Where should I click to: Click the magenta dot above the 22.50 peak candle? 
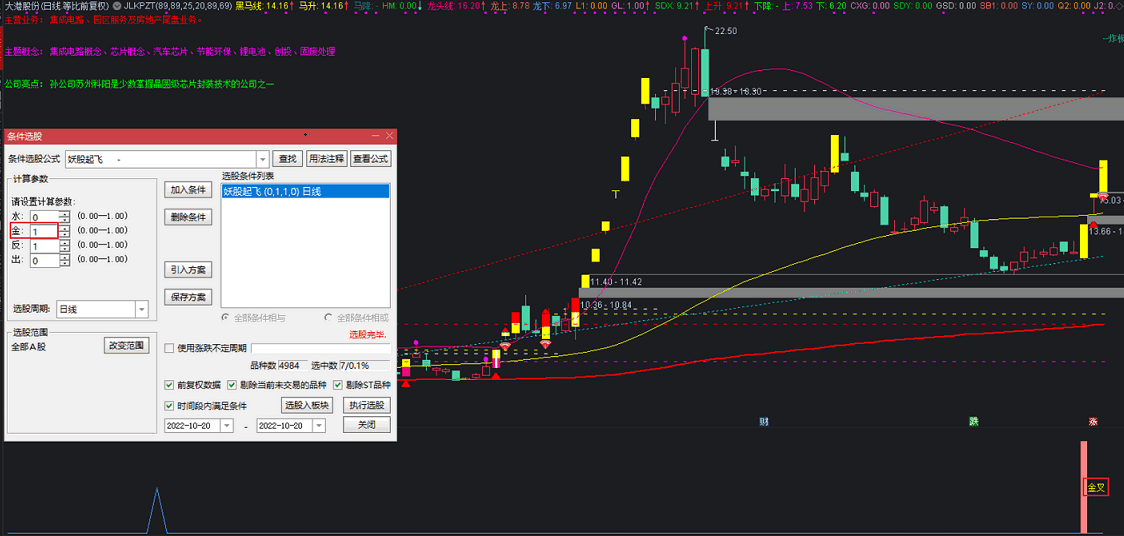point(685,37)
